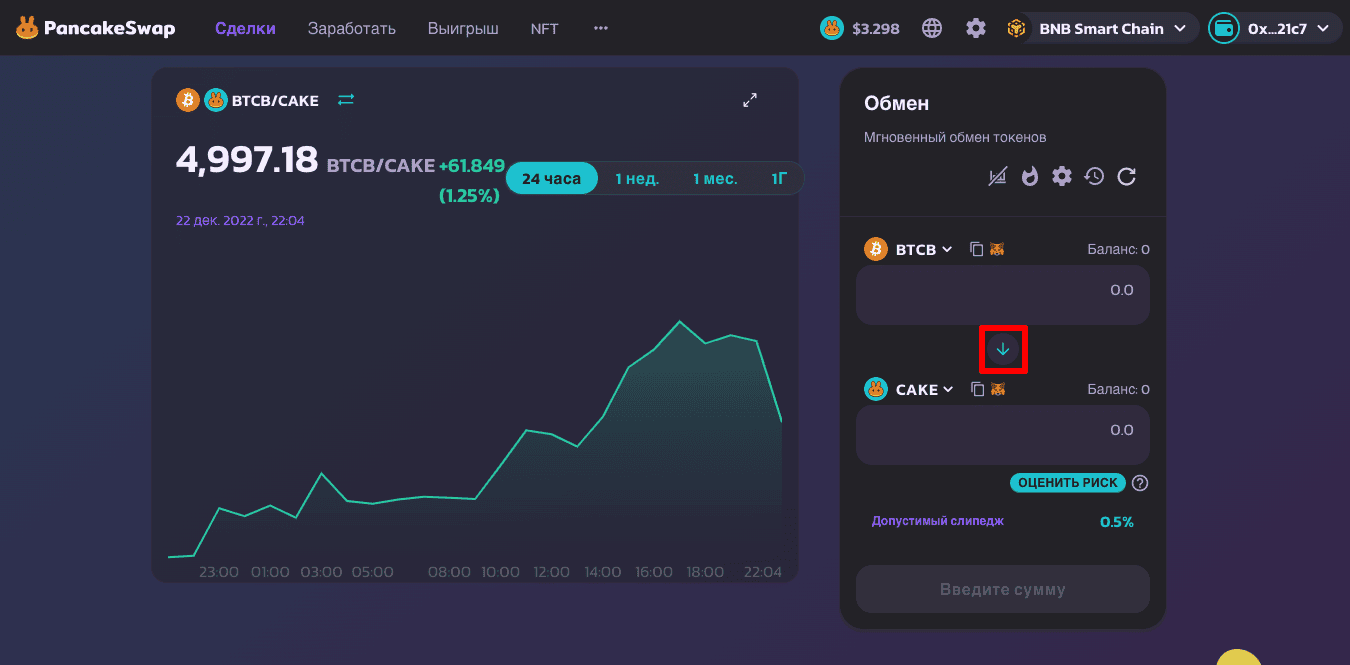
Task: Click the ОЦЕНИТЬ РИСК button
Action: (1068, 483)
